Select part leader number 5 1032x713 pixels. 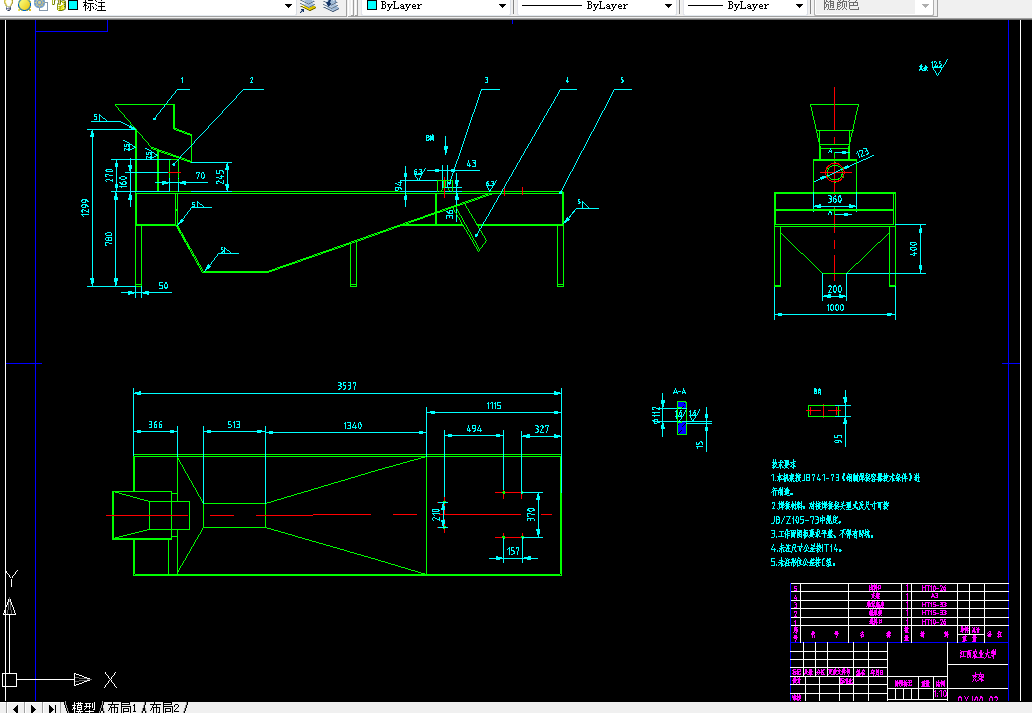[x=622, y=80]
